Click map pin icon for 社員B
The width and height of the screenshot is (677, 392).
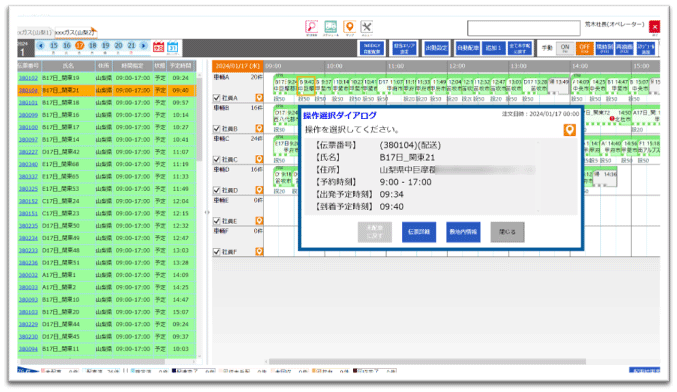coord(259,129)
